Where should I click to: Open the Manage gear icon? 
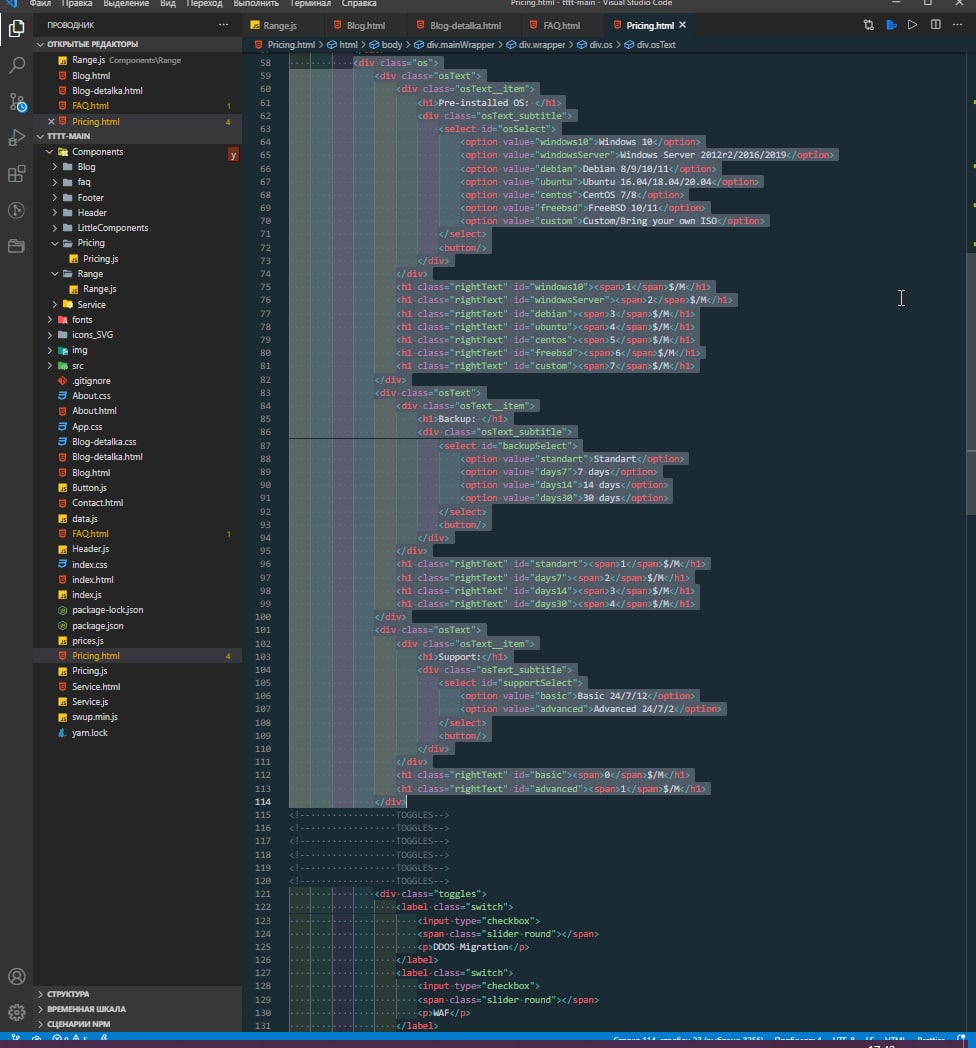click(17, 1013)
